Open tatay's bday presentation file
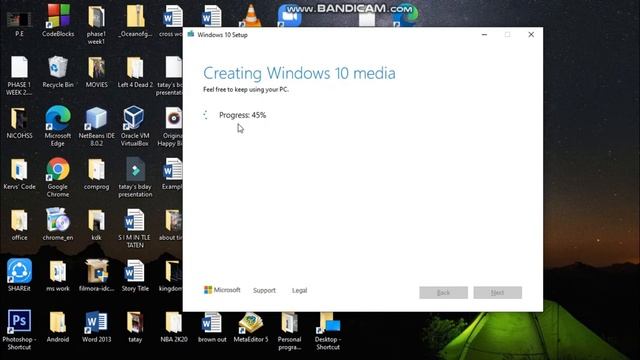 135,177
